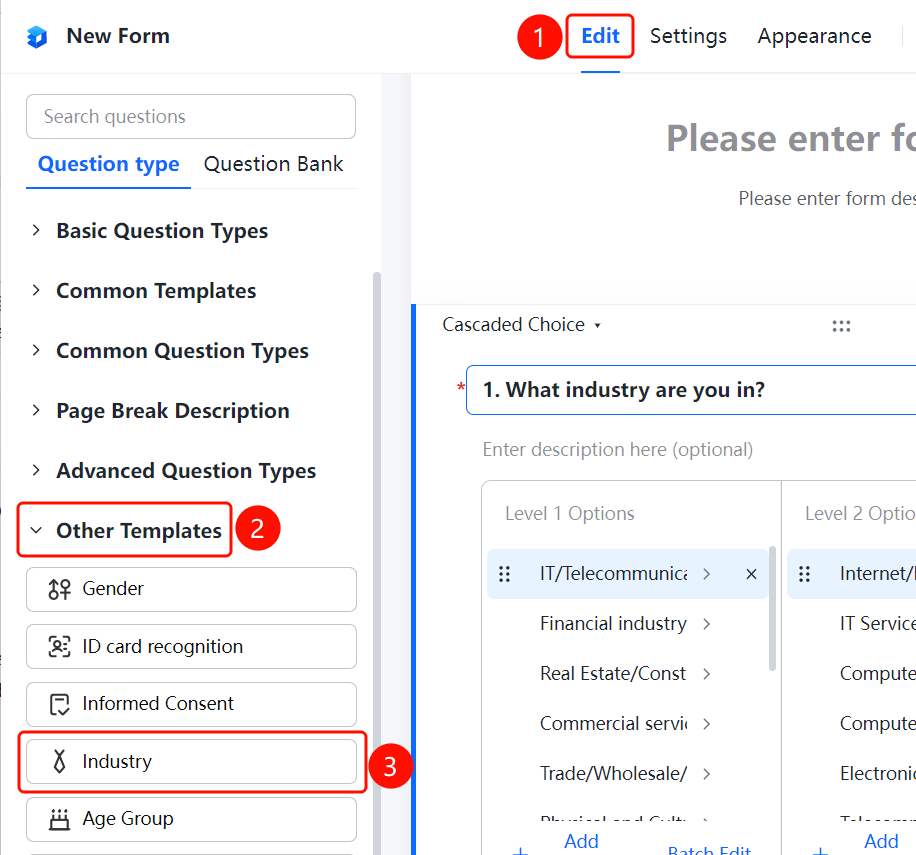Expand Page Break Description section
The width and height of the screenshot is (916, 855).
[x=36, y=410]
